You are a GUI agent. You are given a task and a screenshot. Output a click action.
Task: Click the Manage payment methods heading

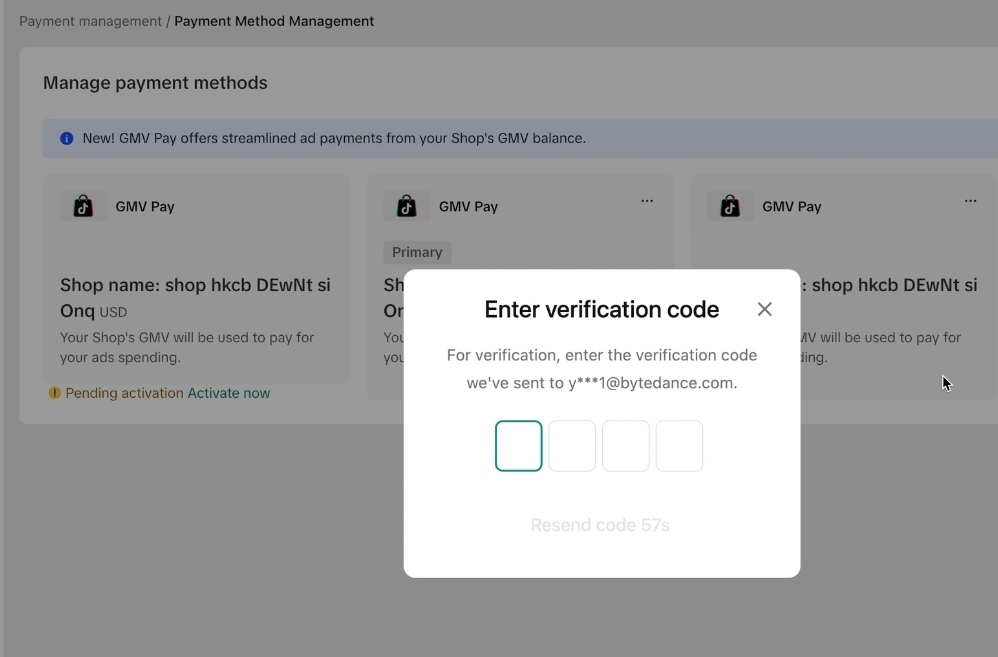click(x=155, y=83)
